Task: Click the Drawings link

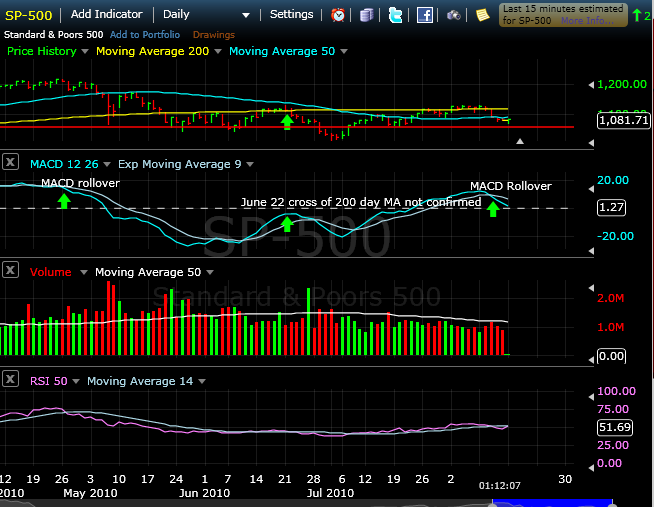Action: 213,34
